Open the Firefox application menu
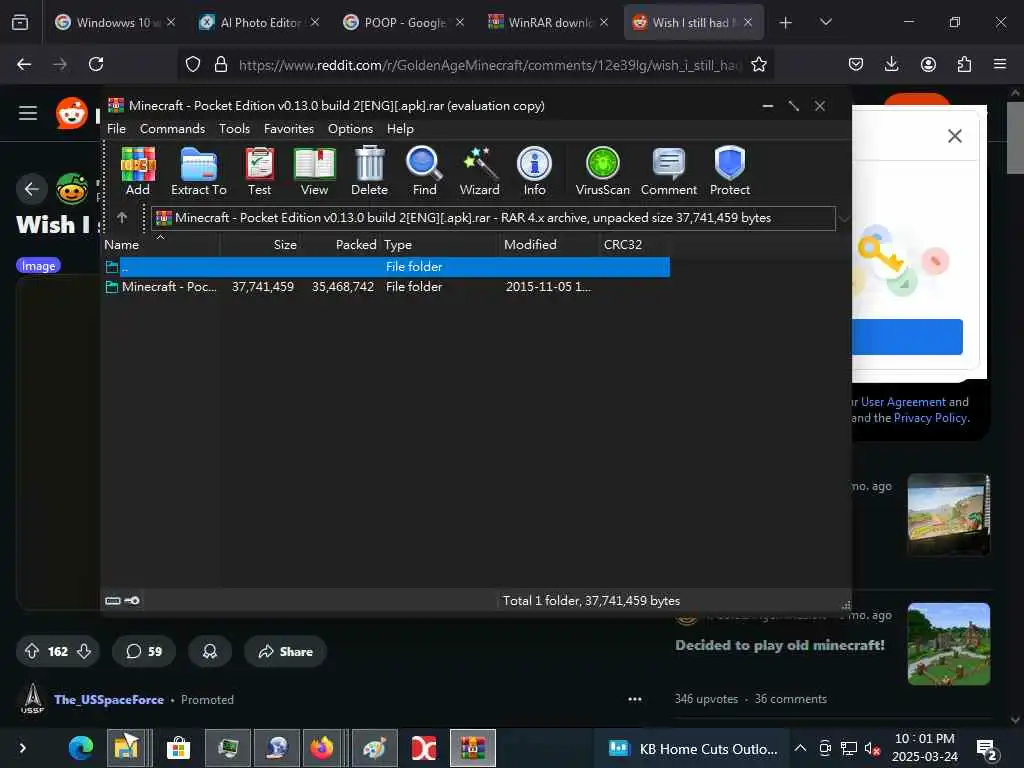The height and width of the screenshot is (768, 1024). point(1000,64)
